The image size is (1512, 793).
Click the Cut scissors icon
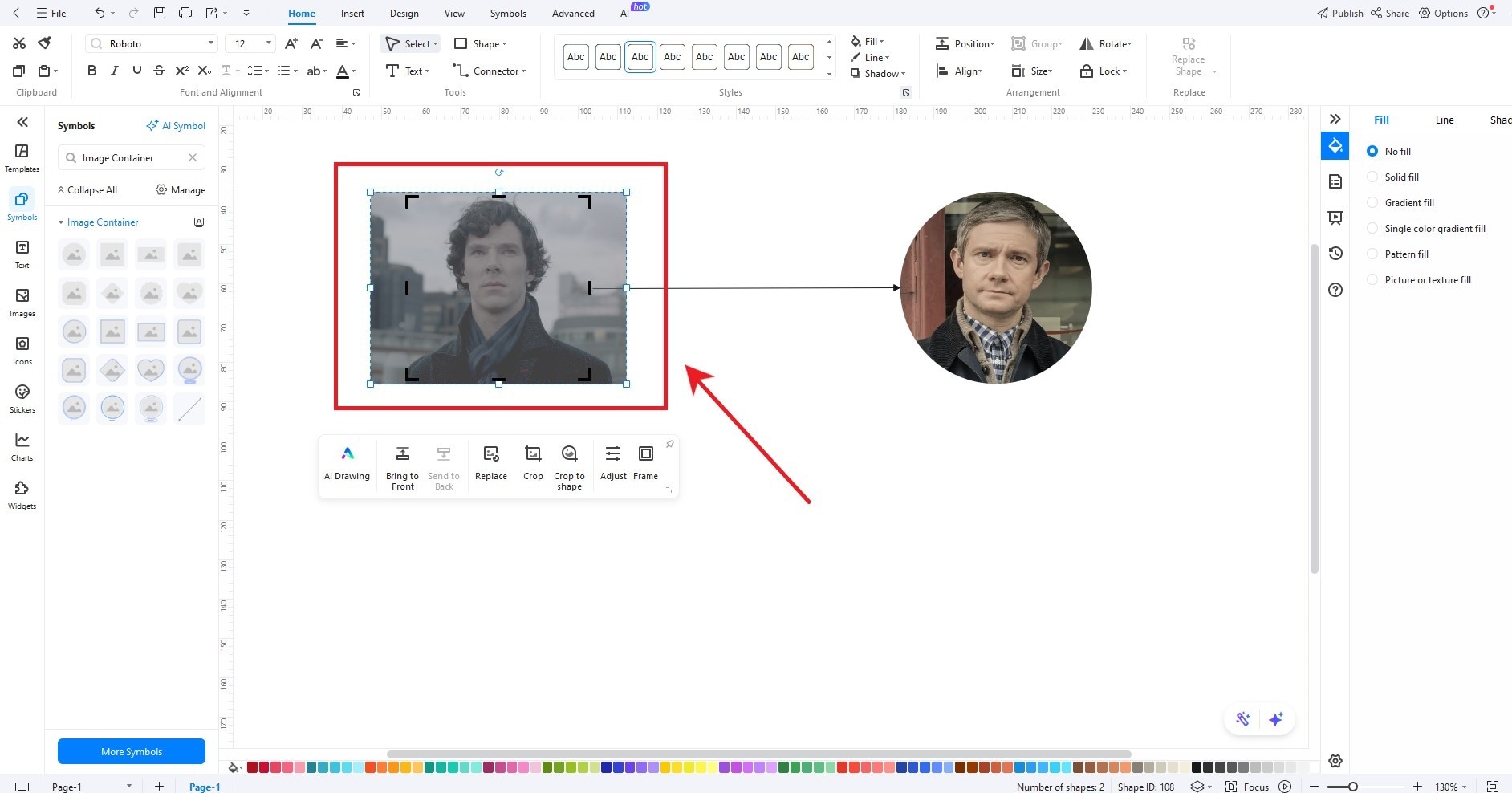click(x=19, y=43)
